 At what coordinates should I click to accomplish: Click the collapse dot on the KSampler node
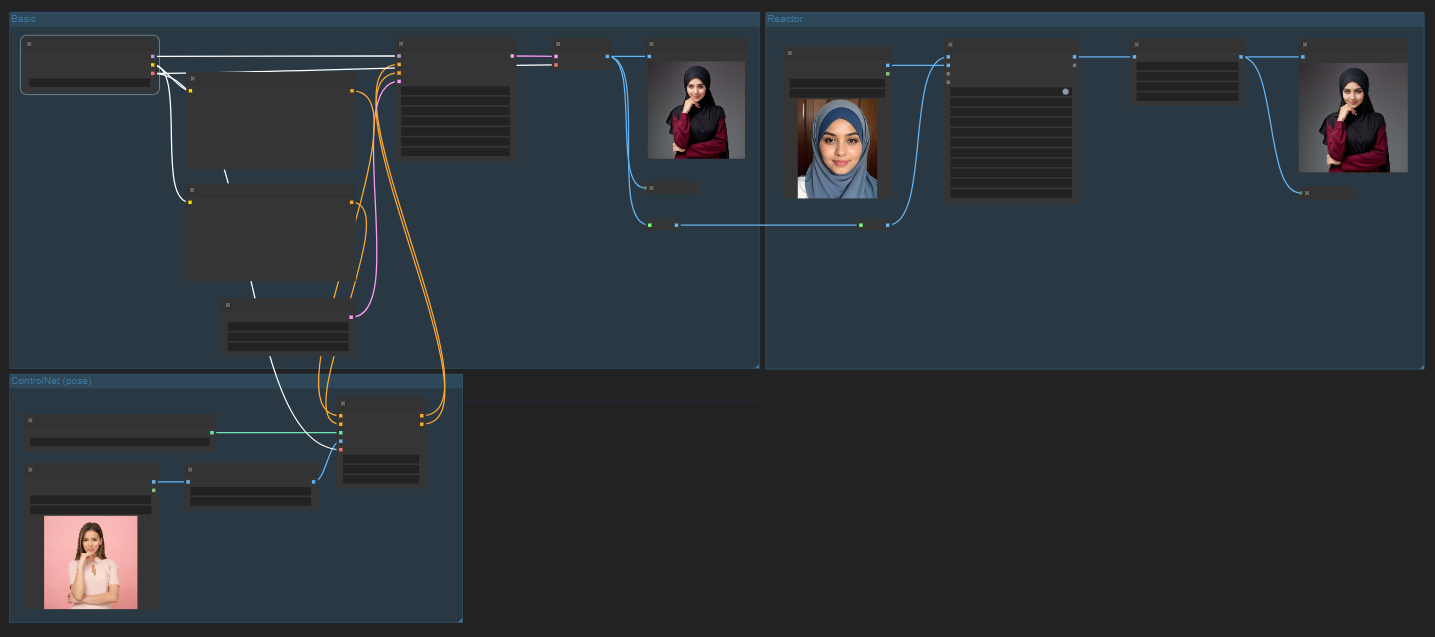401,44
